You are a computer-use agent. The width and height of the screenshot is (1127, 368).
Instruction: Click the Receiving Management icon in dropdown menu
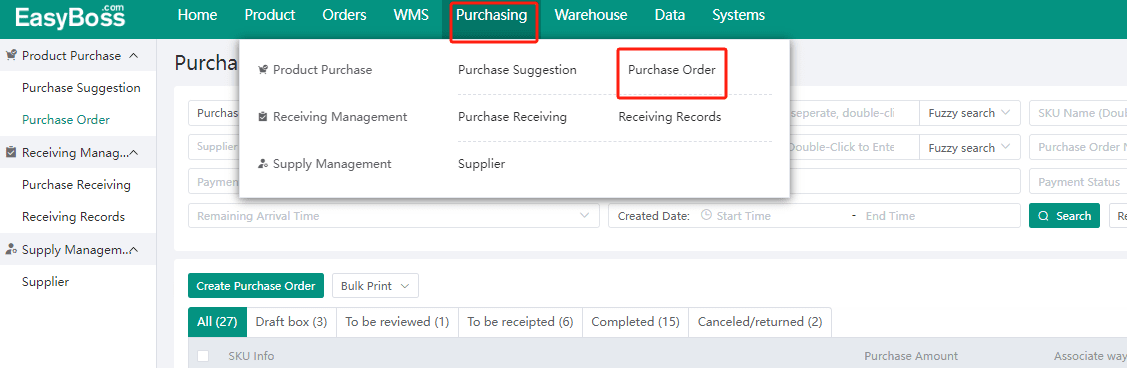pos(263,116)
